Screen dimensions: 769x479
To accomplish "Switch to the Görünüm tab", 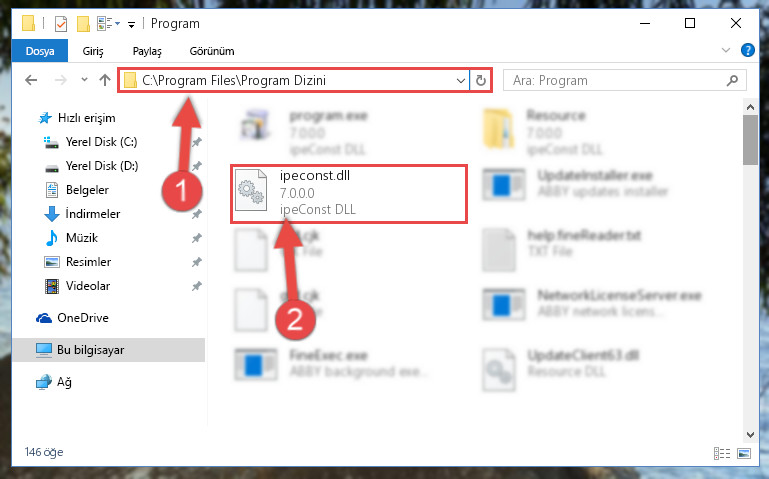I will tap(212, 51).
